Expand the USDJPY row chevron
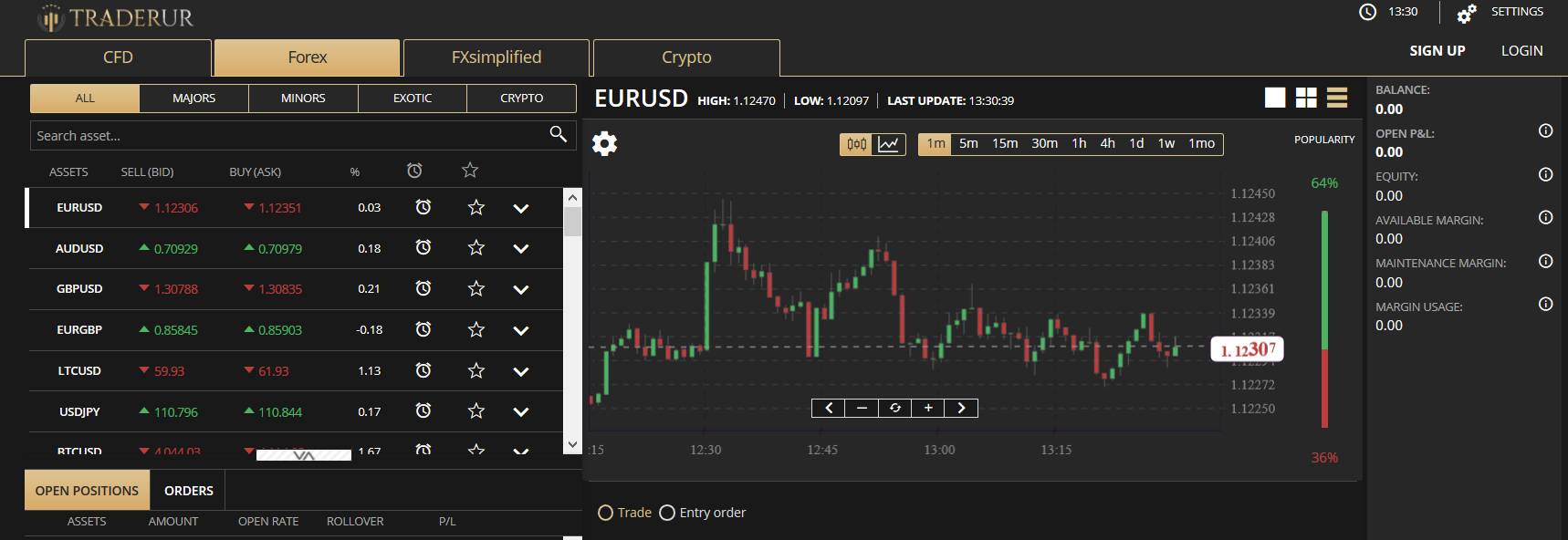Image resolution: width=1568 pixels, height=540 pixels. pyautogui.click(x=521, y=412)
